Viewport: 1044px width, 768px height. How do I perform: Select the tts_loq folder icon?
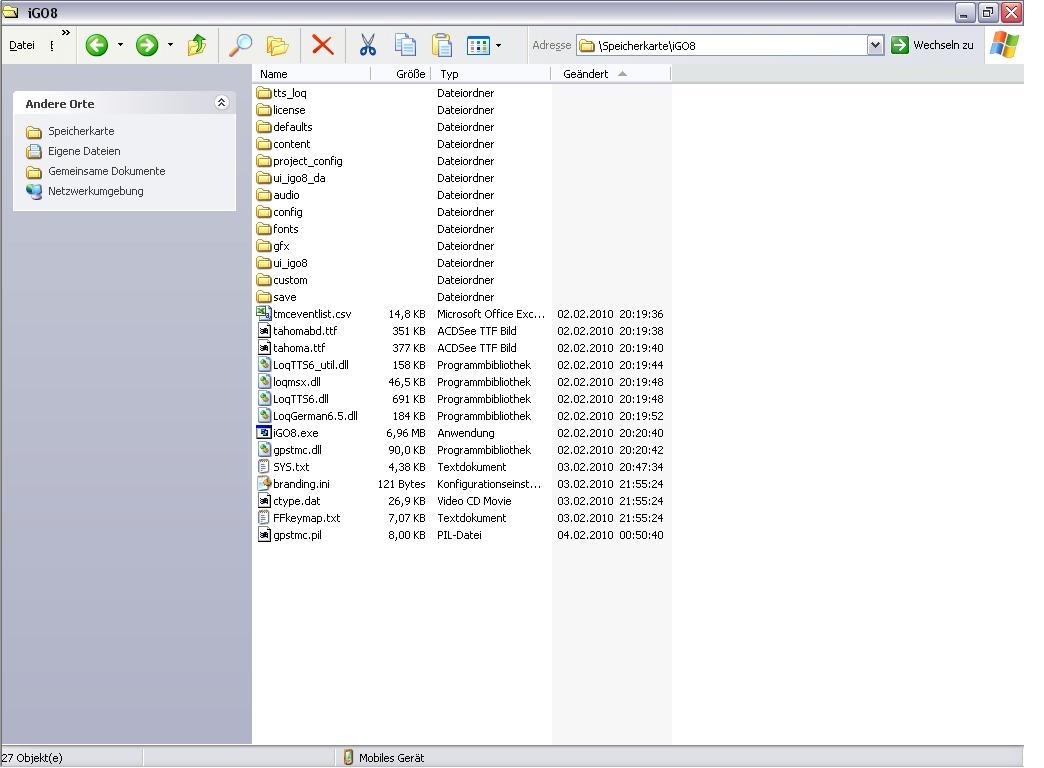pos(264,93)
